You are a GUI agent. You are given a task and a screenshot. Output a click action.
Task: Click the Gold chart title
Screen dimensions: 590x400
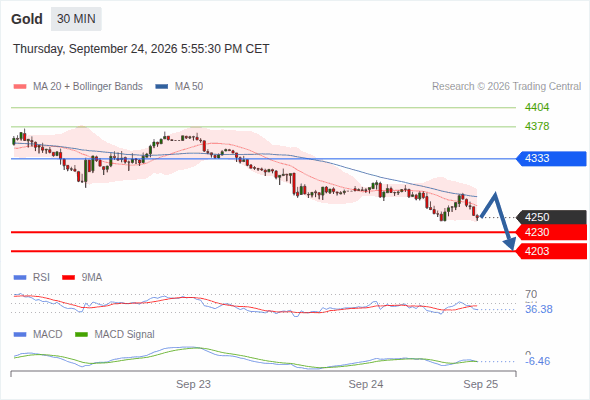(27, 19)
